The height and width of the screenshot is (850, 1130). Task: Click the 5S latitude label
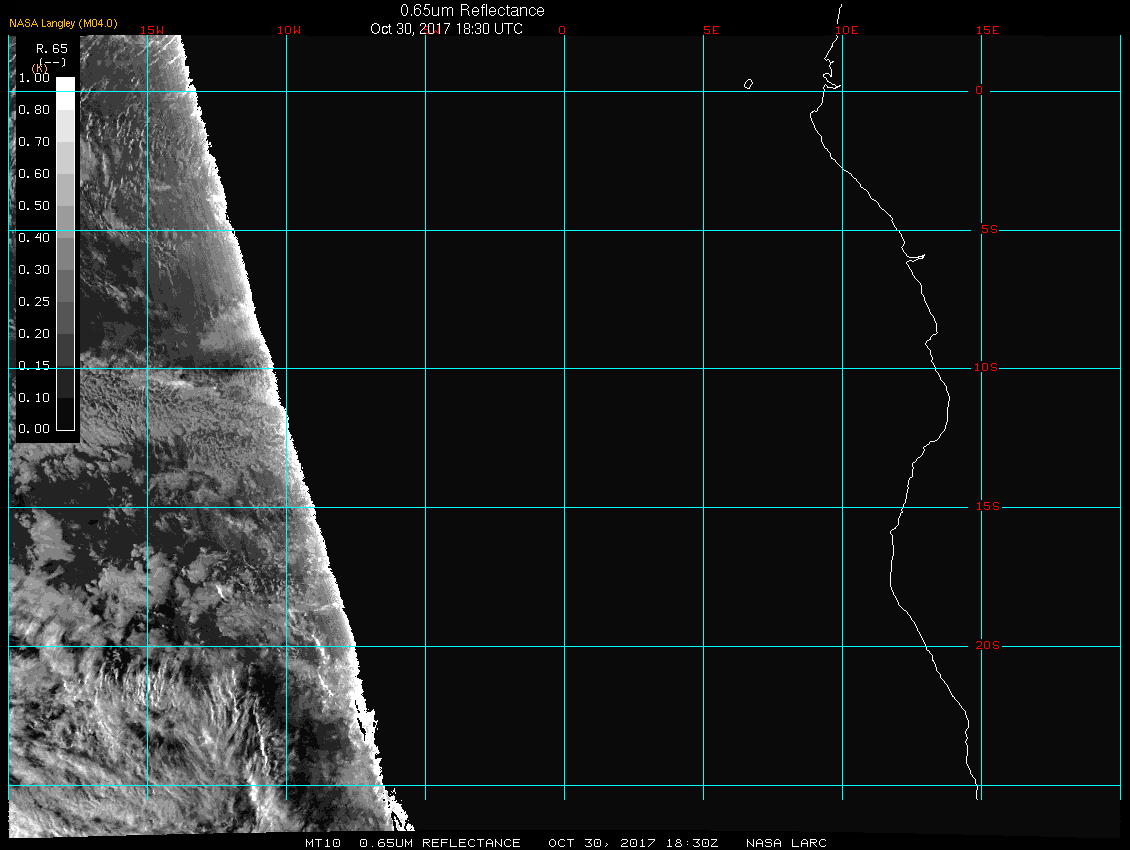coord(986,230)
